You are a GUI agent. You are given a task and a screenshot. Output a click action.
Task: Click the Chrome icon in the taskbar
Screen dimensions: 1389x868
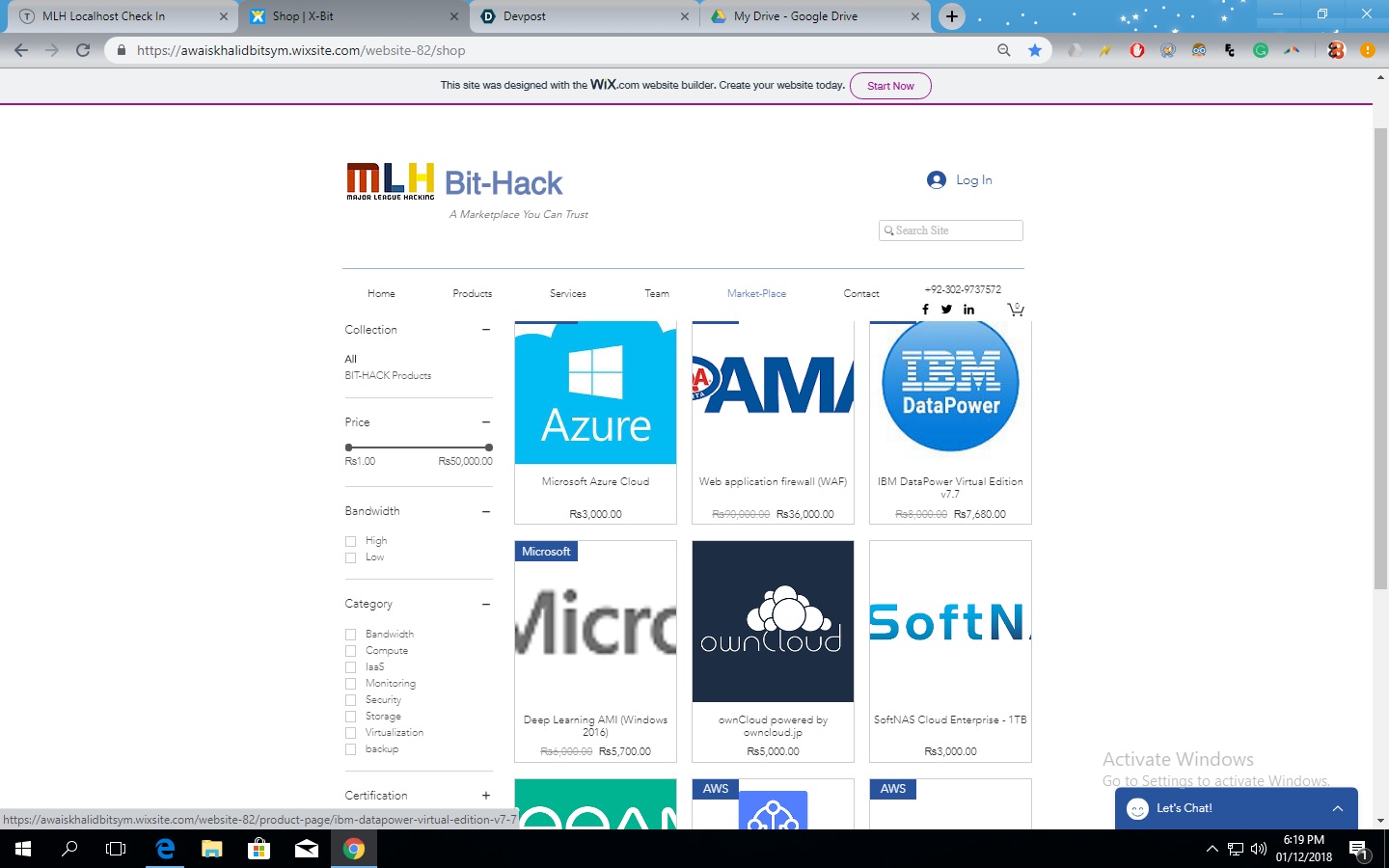tap(354, 849)
